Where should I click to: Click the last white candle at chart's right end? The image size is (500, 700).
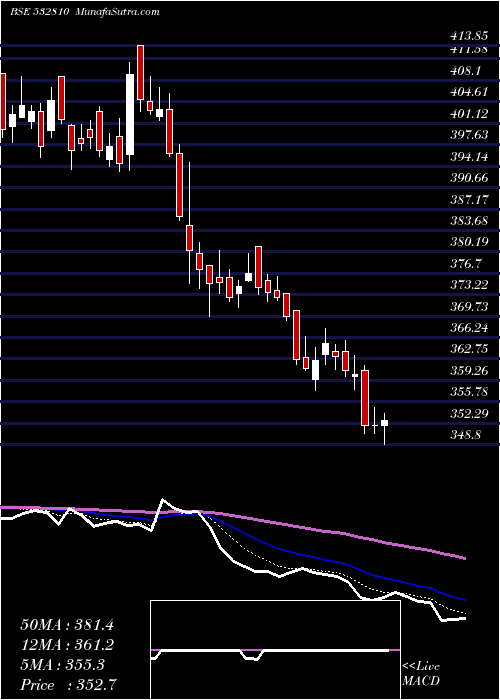[384, 423]
